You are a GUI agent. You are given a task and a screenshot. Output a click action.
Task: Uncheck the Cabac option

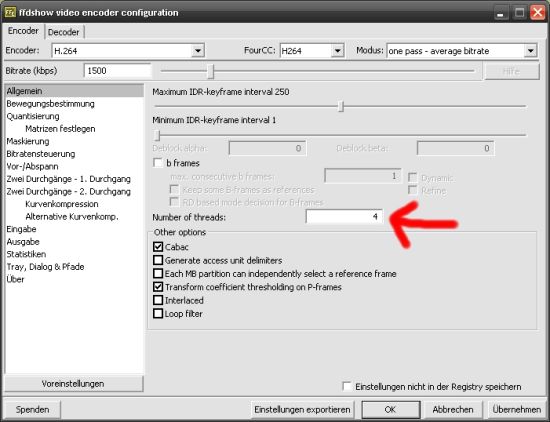[x=158, y=247]
